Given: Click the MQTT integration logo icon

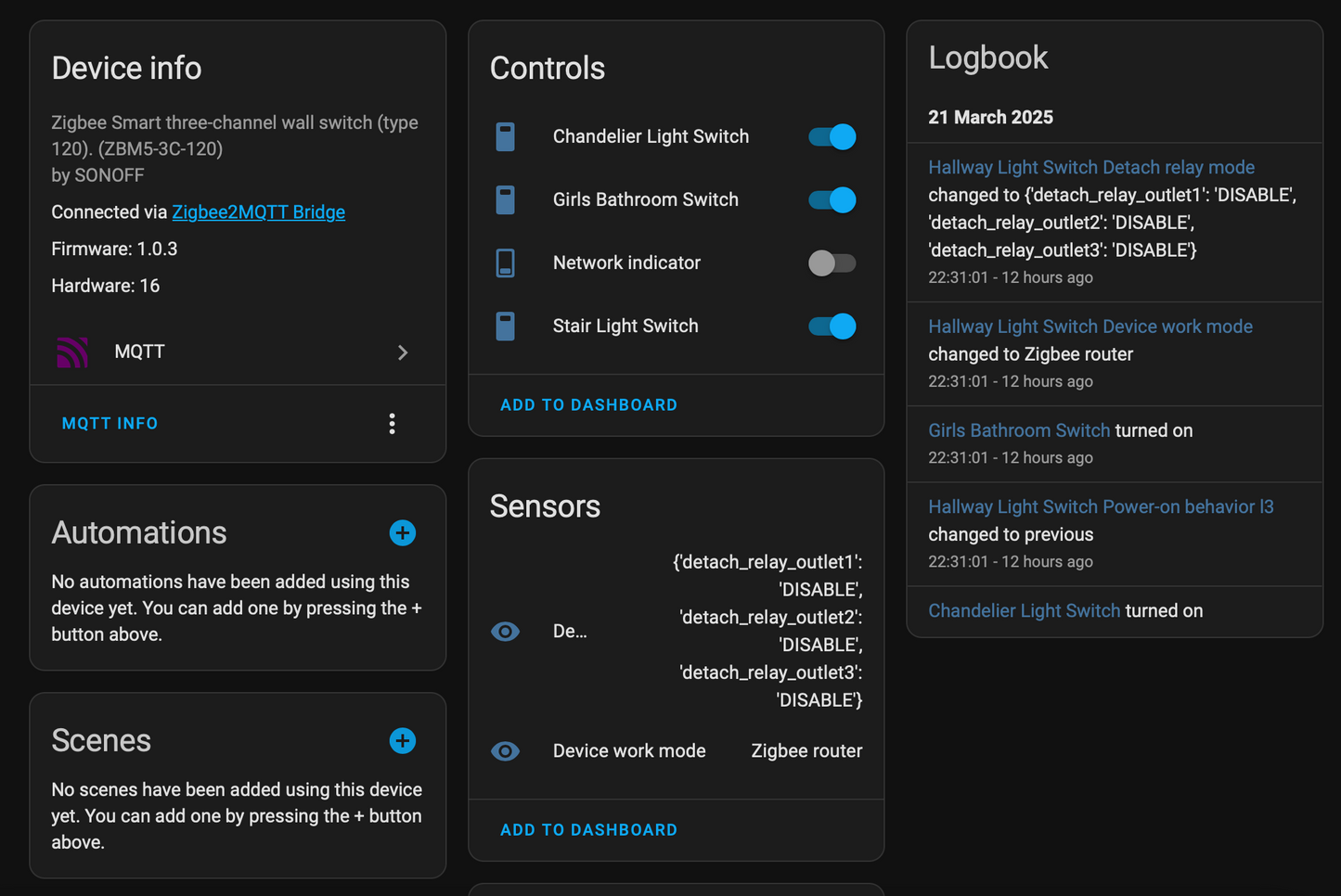Looking at the screenshot, I should [72, 352].
